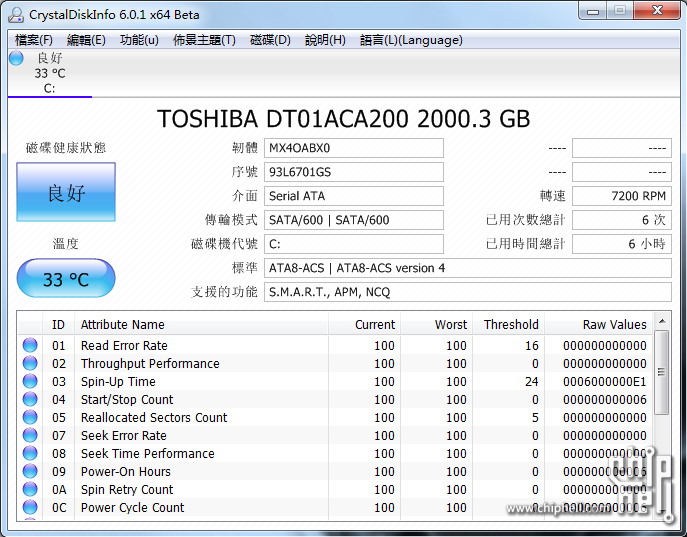Click the scroll up arrow of attribute list
This screenshot has height=537, width=687.
click(x=662, y=321)
